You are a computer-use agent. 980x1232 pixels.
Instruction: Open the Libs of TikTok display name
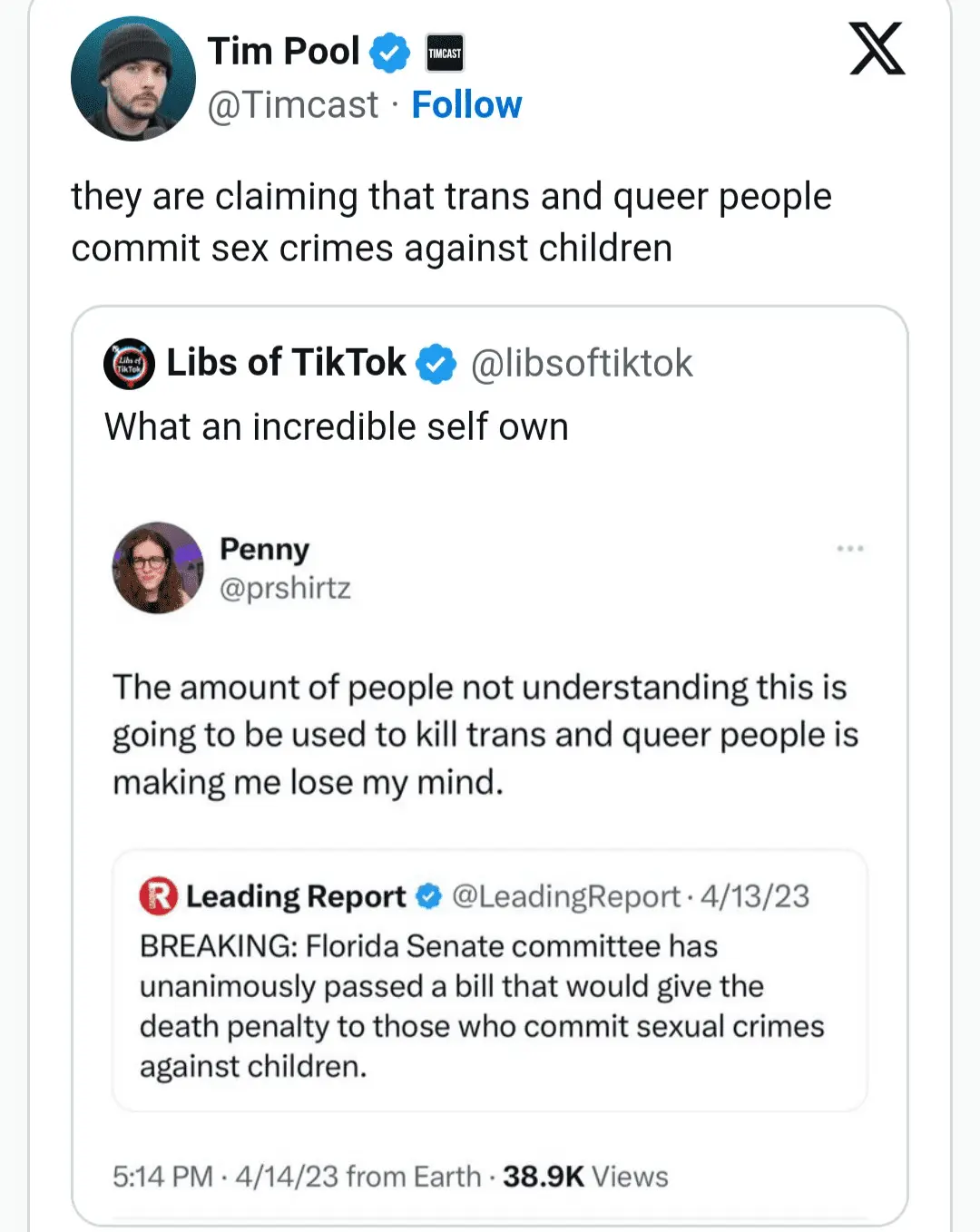(286, 363)
